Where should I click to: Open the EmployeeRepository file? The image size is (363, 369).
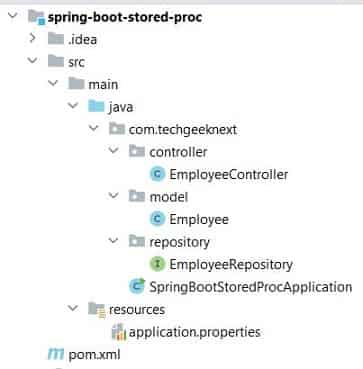coord(231,264)
